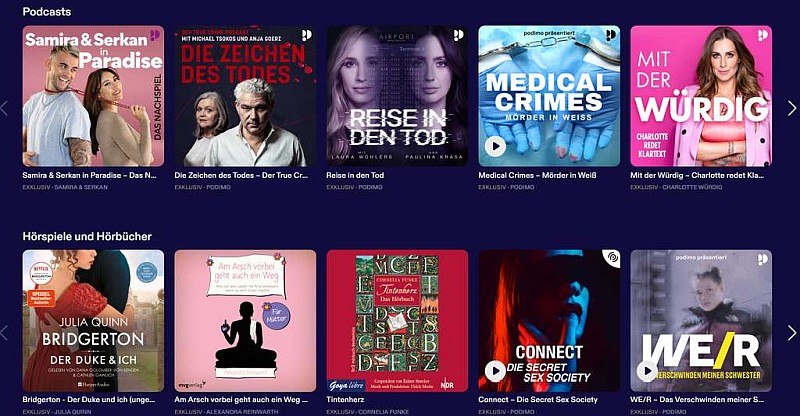Open the Tintenherz audiobook cover

tap(397, 321)
